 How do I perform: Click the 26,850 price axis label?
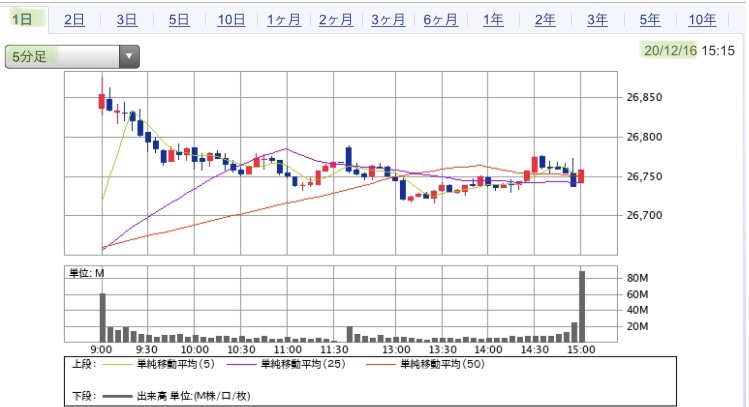point(644,97)
